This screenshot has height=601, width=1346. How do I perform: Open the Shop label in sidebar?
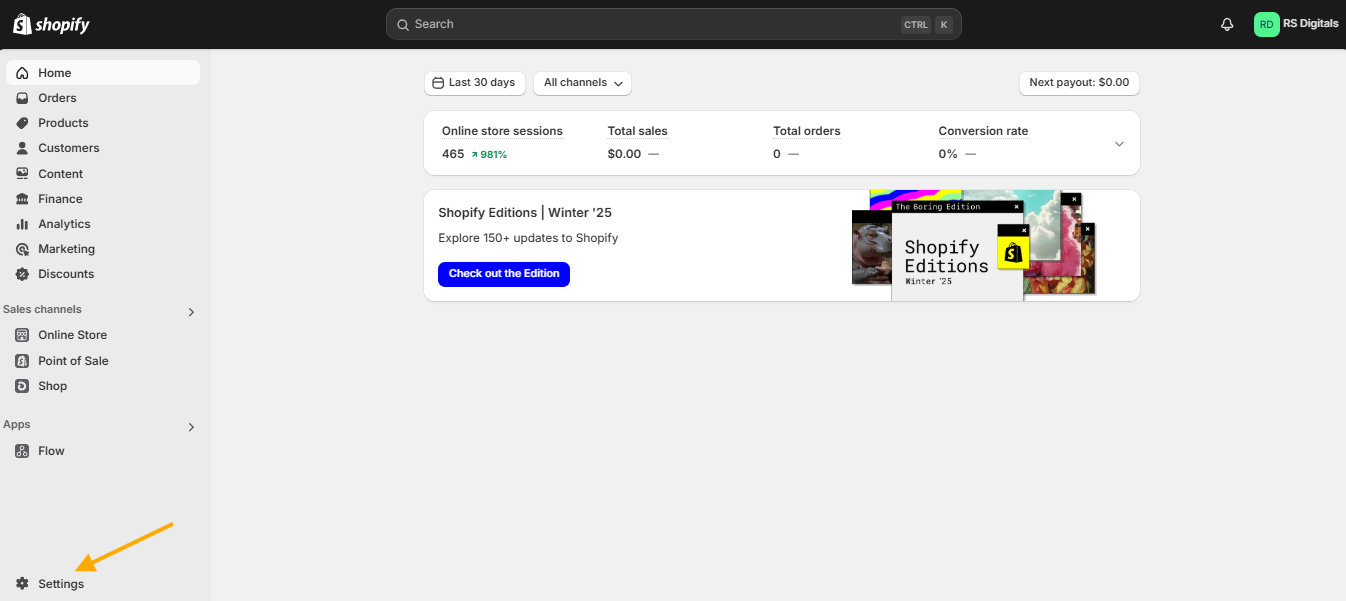tap(53, 386)
